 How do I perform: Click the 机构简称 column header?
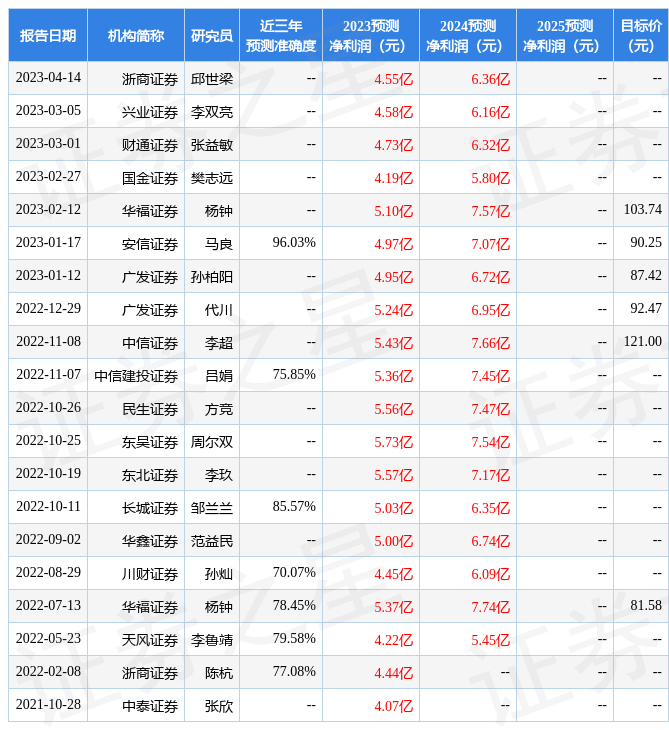point(136,35)
